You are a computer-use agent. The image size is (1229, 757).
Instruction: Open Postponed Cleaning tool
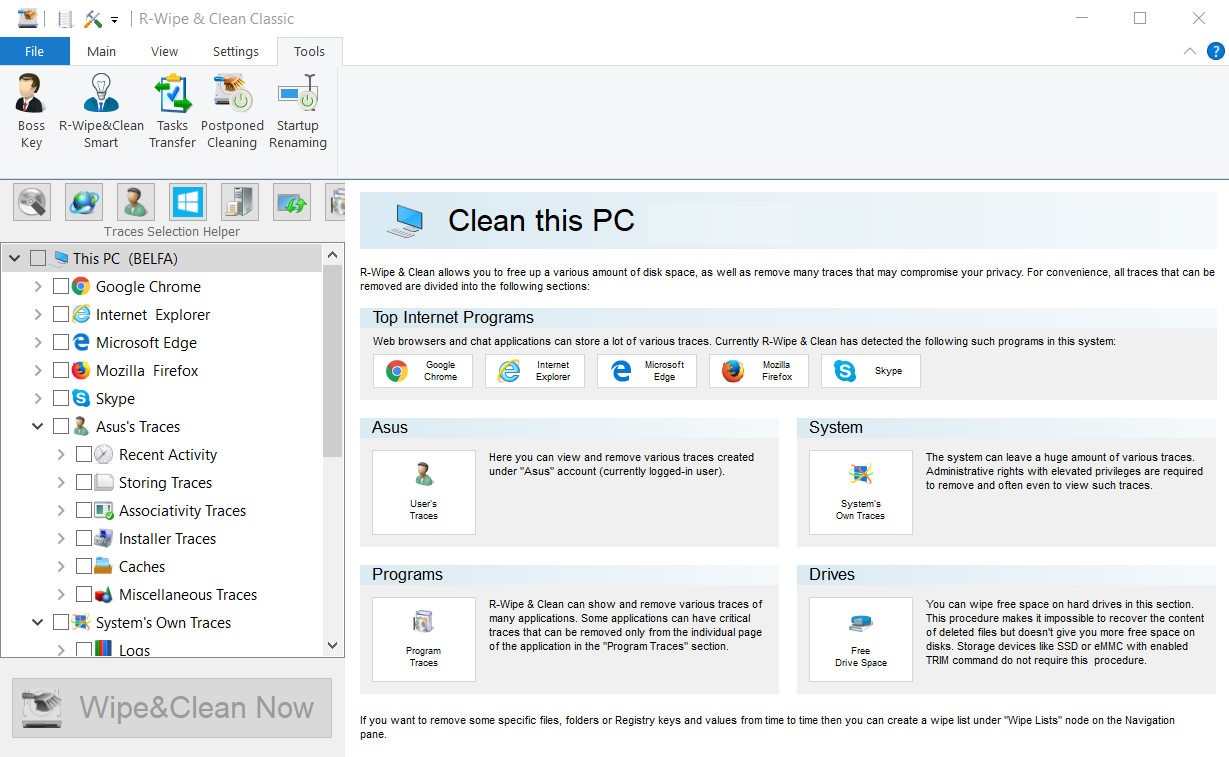point(232,111)
